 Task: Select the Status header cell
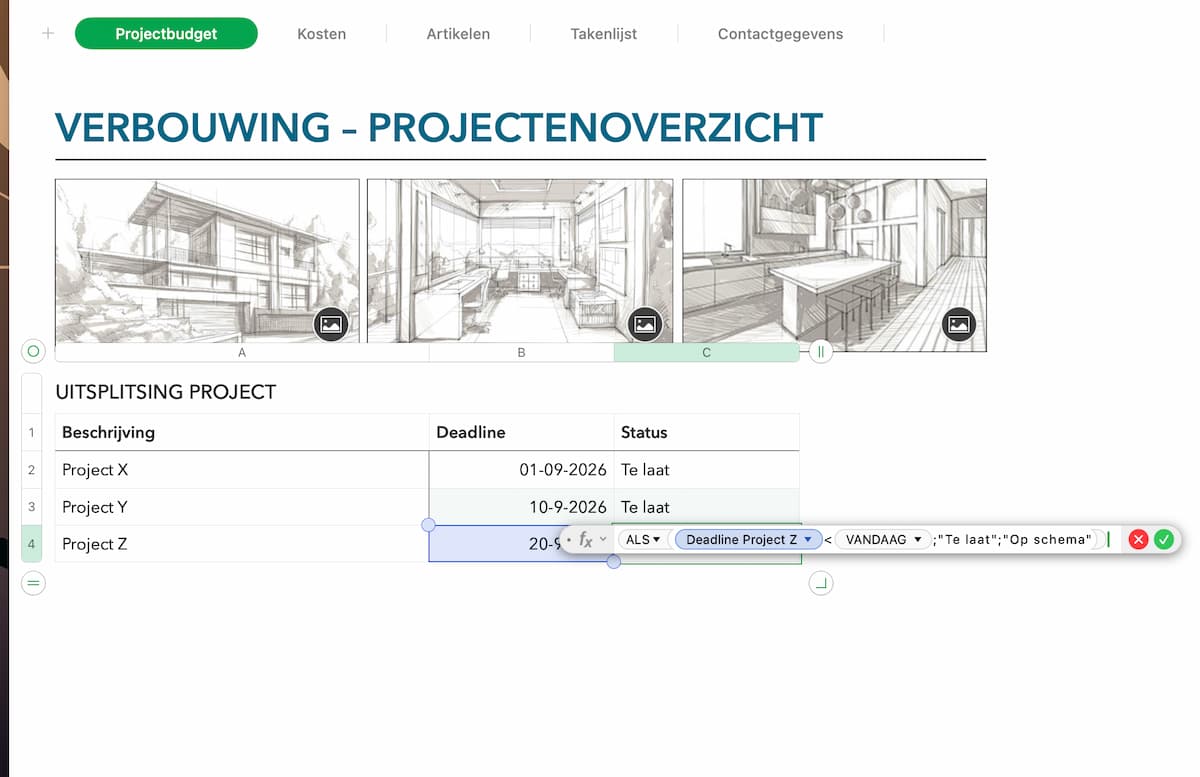click(707, 432)
